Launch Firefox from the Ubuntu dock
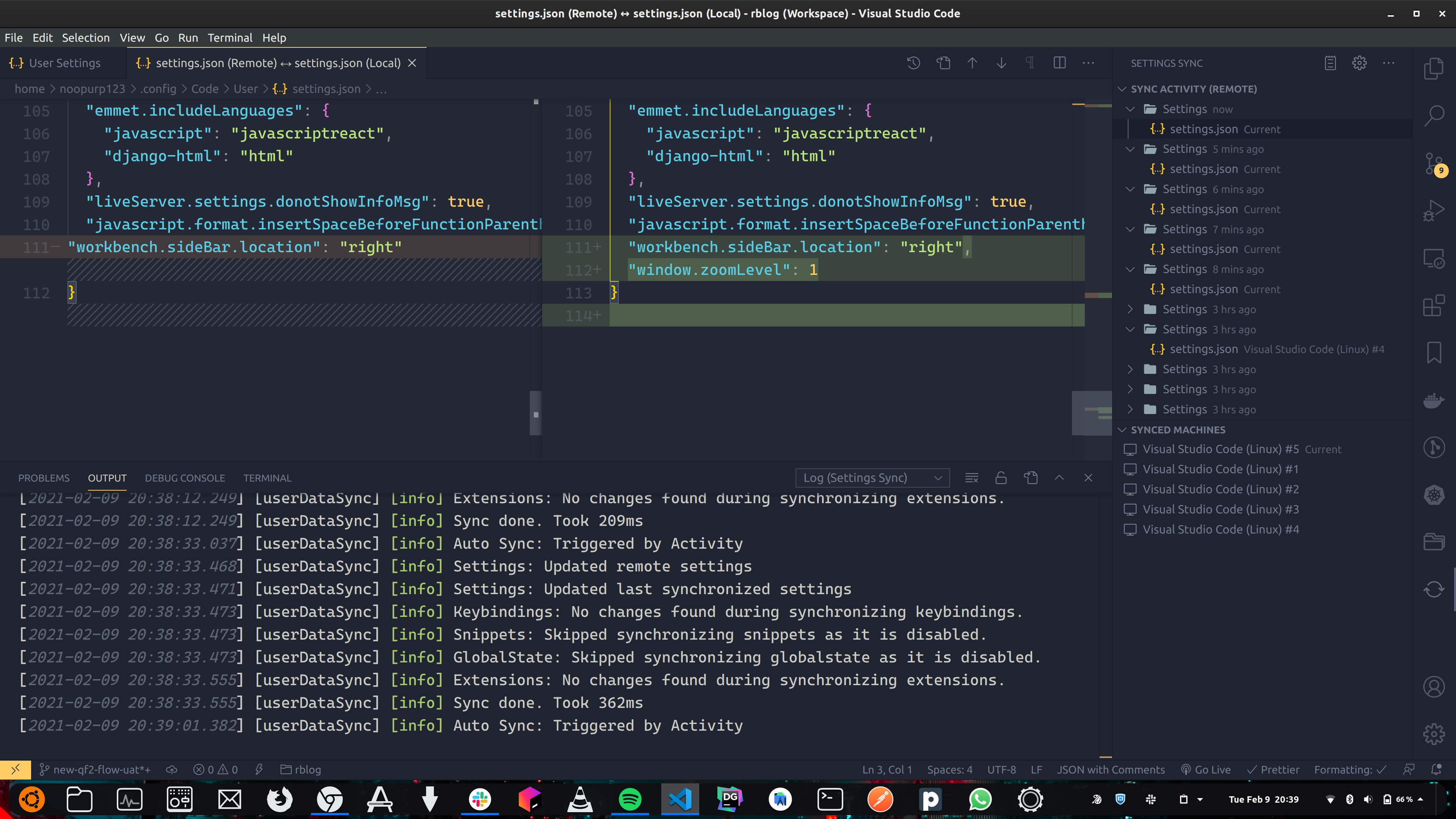The image size is (1456, 819). tap(280, 799)
